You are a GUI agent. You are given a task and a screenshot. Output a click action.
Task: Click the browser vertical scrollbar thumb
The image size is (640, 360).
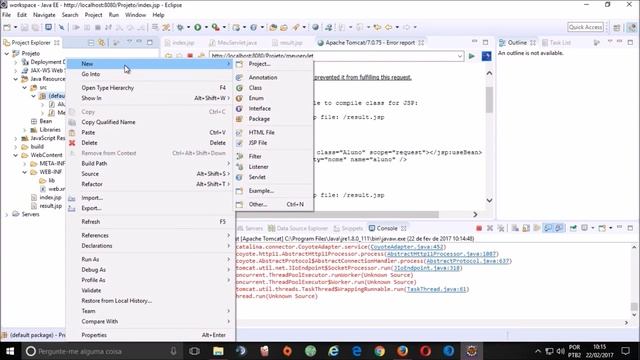[489, 100]
